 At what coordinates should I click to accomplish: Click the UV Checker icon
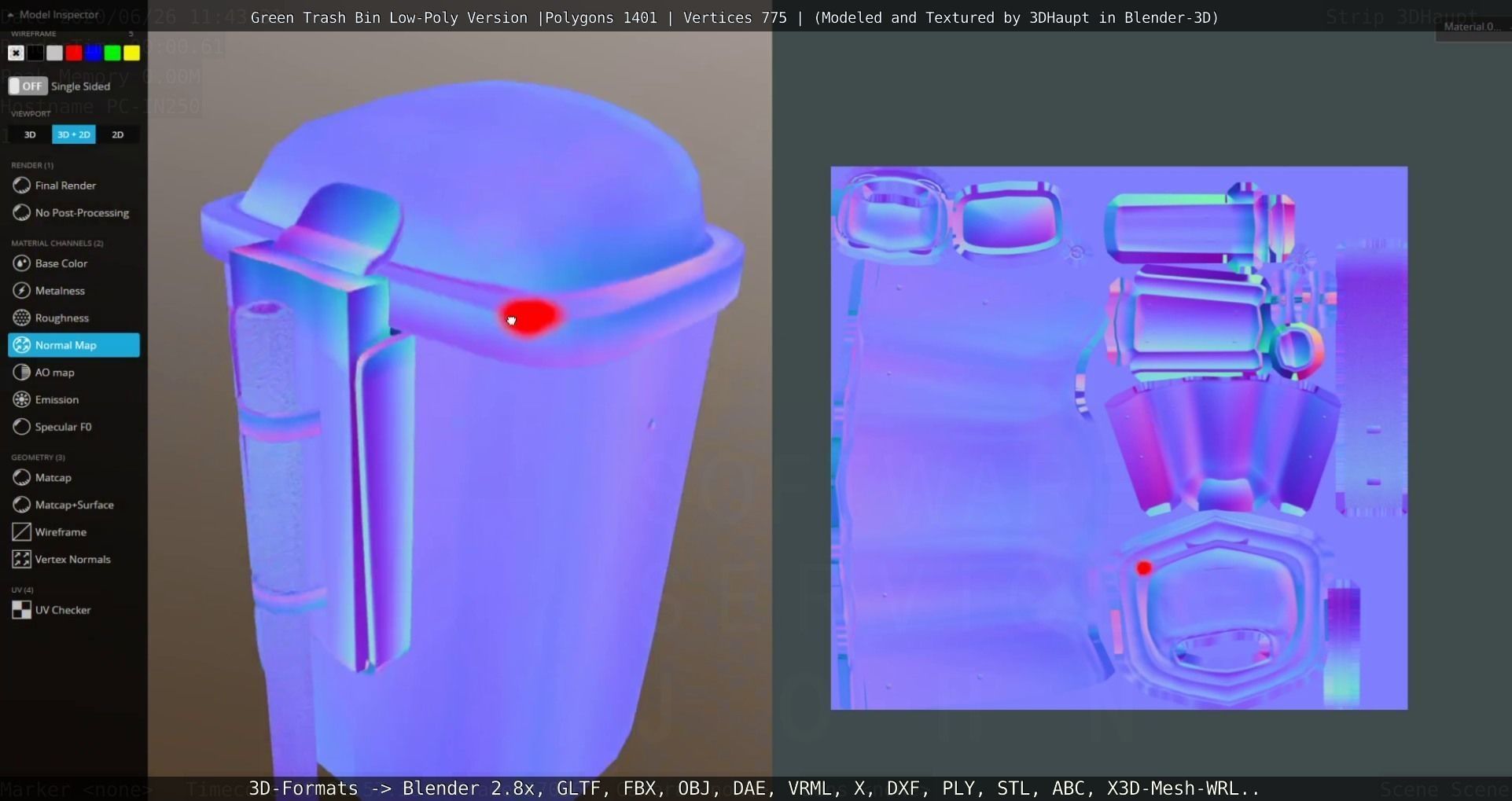pos(21,610)
